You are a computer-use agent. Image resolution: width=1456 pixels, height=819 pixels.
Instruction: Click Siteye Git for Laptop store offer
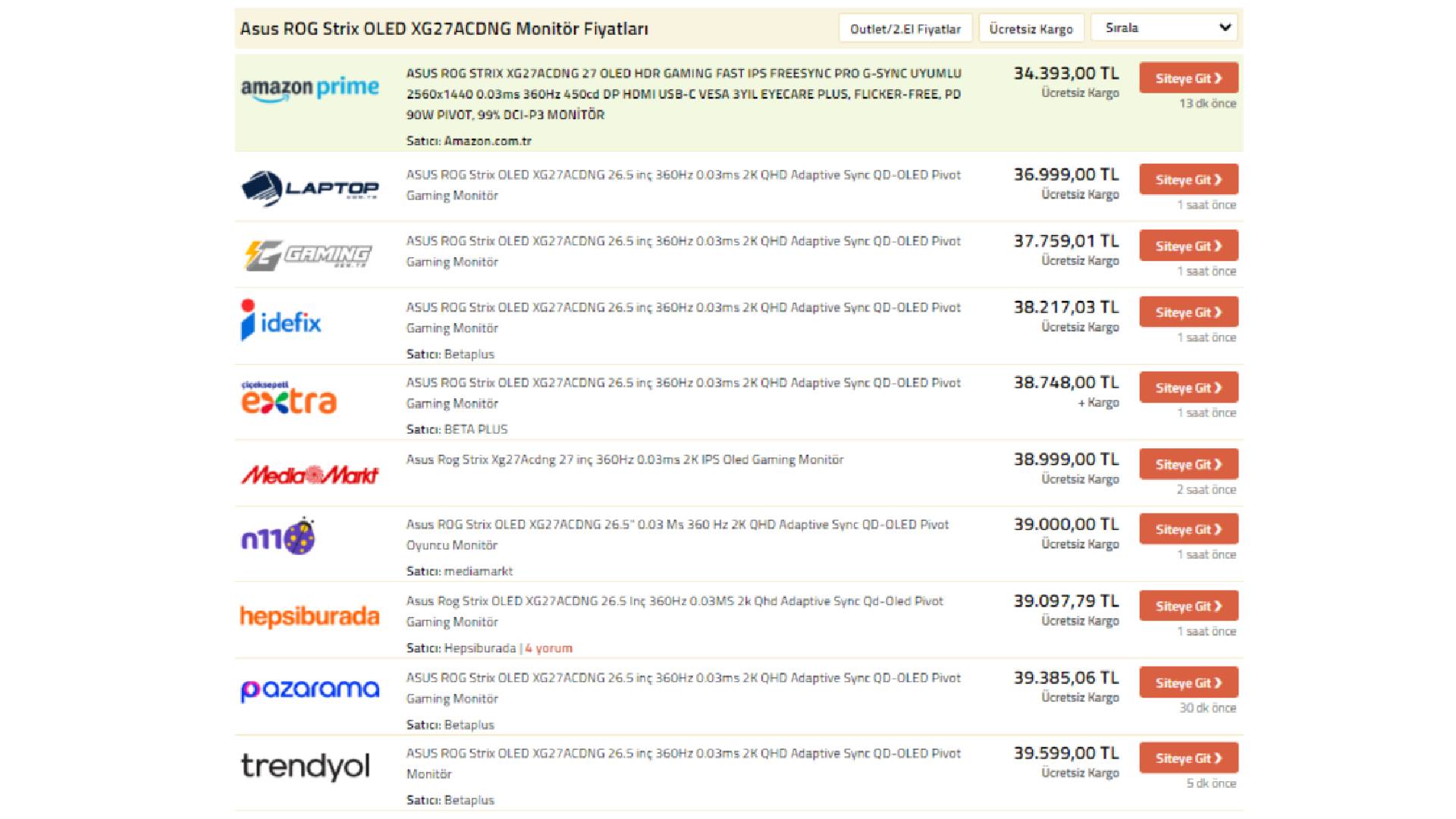coord(1188,180)
